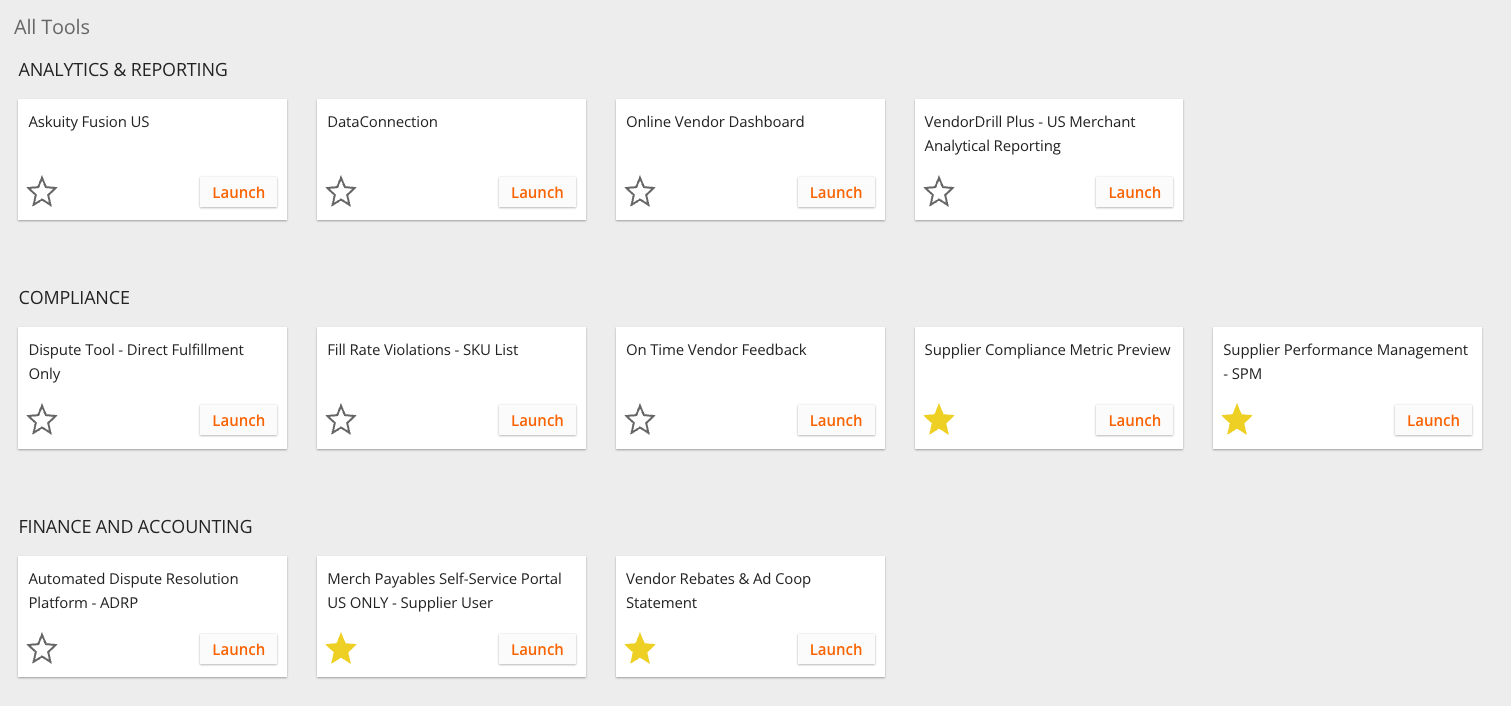This screenshot has width=1511, height=706.
Task: Unfavorite the Merch Payables Self-Service Portal
Action: (x=341, y=648)
